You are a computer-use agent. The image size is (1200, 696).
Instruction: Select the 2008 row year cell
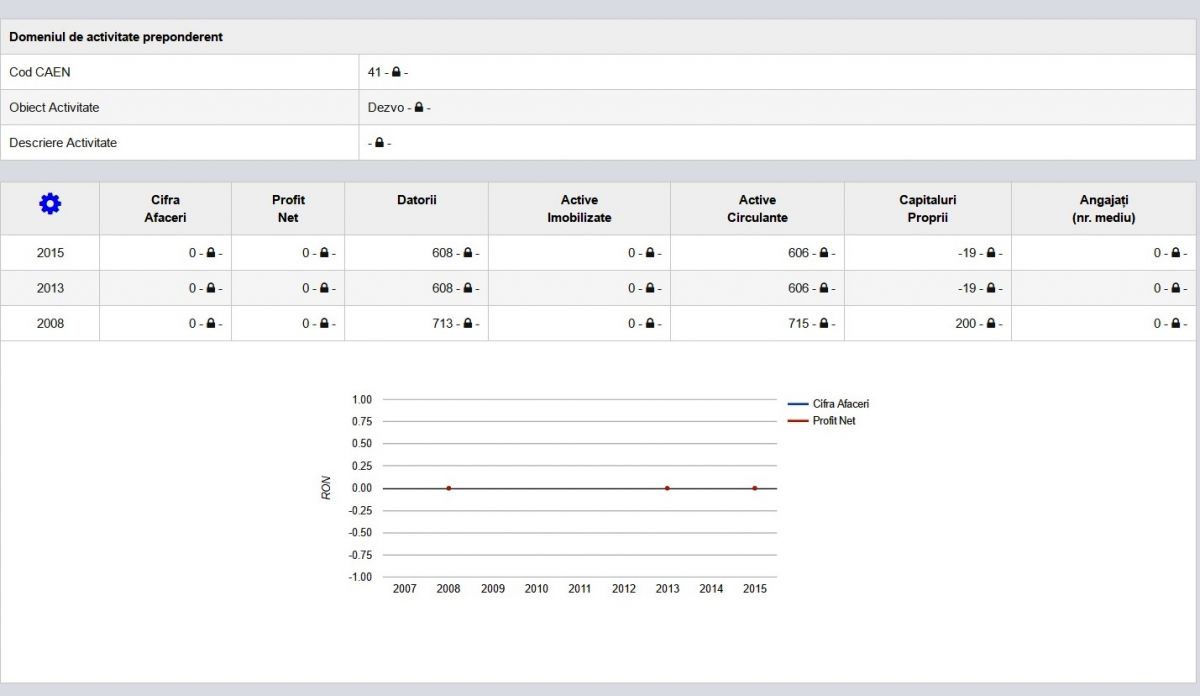tap(50, 323)
